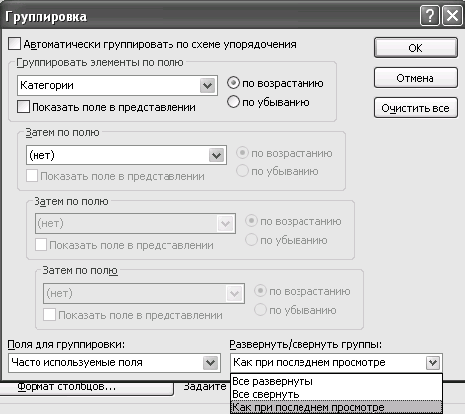Check Показать поле в представлении under first Затем
Image resolution: width=465 pixels, height=414 pixels.
coord(32,176)
